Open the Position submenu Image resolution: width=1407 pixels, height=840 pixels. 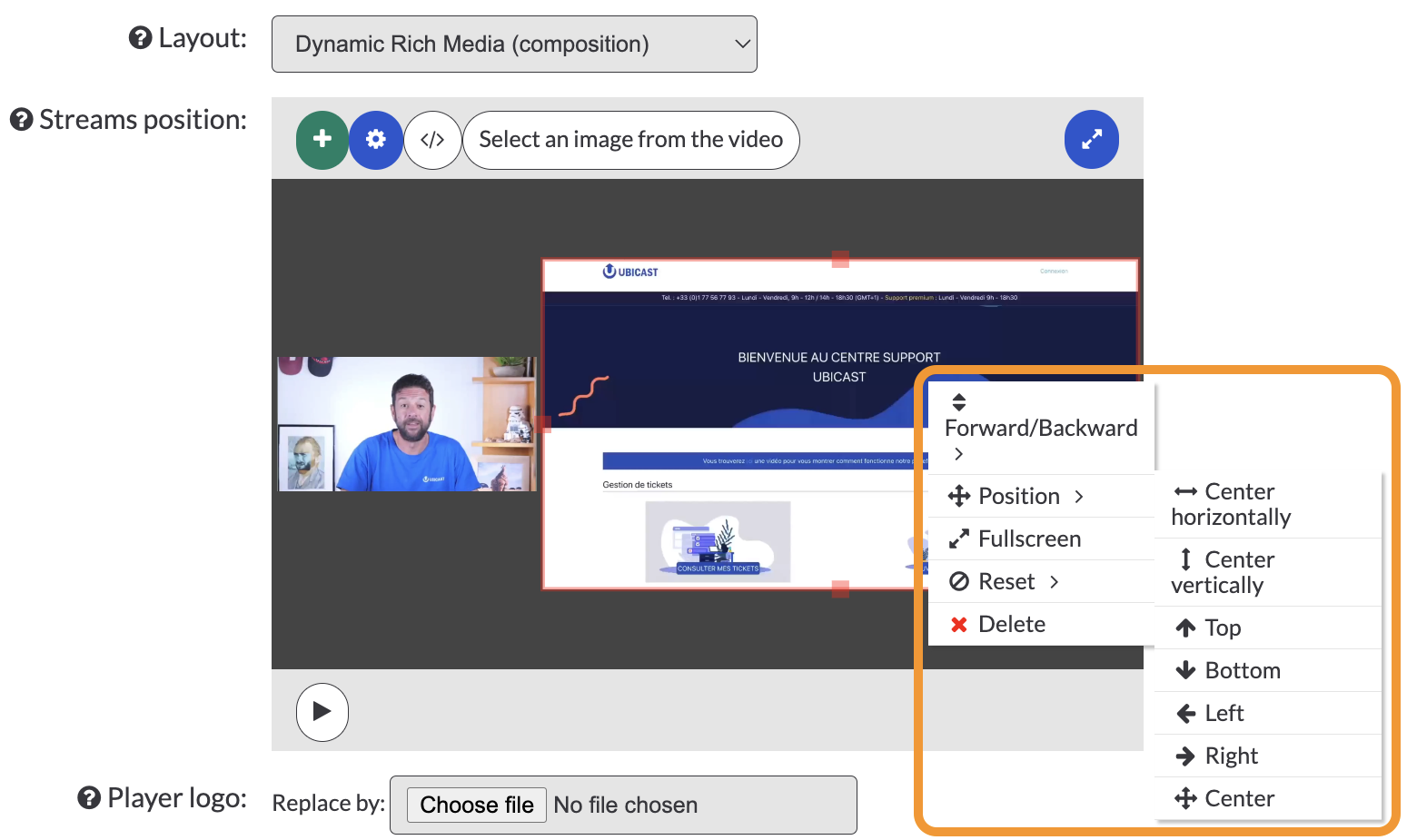1041,496
